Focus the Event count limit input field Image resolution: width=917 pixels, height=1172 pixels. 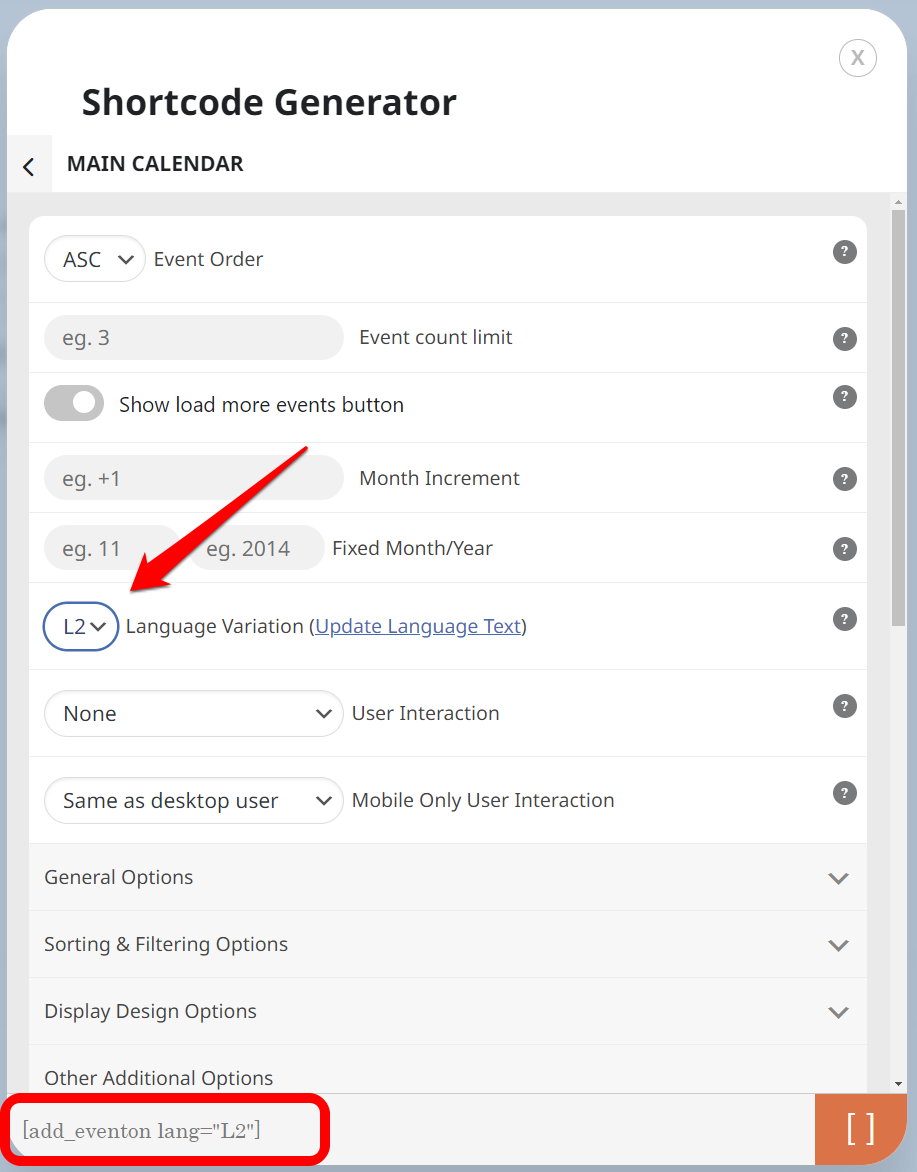click(x=194, y=337)
